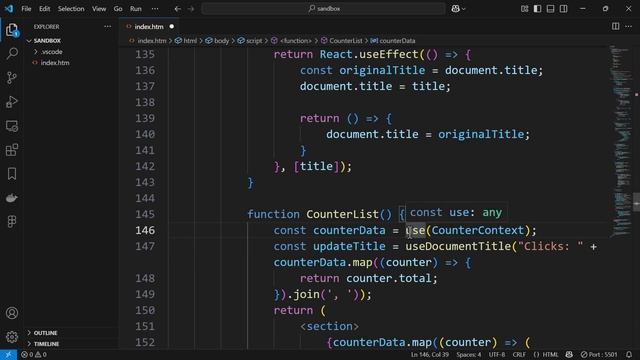This screenshot has width=640, height=360.
Task: Change indentation via Spaces: 4
Action: pos(469,355)
